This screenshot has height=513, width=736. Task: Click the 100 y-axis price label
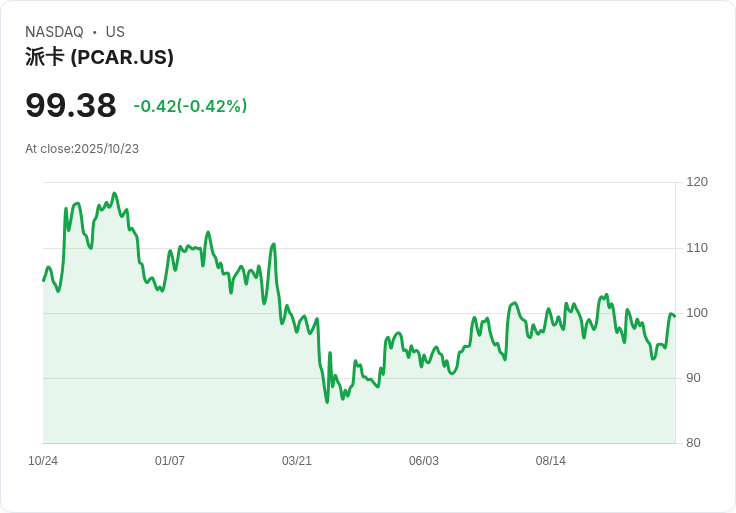(697, 313)
